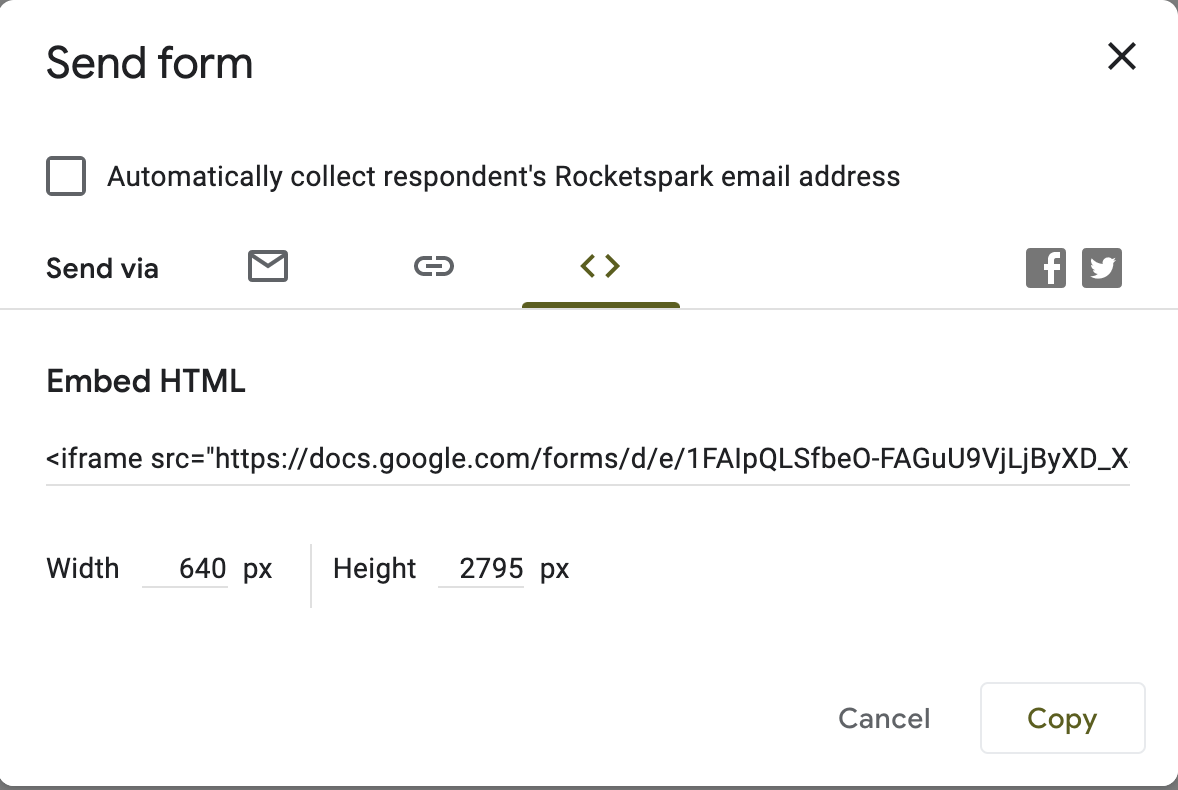The width and height of the screenshot is (1178, 790).
Task: Click the 'Send via' label
Action: (x=102, y=268)
